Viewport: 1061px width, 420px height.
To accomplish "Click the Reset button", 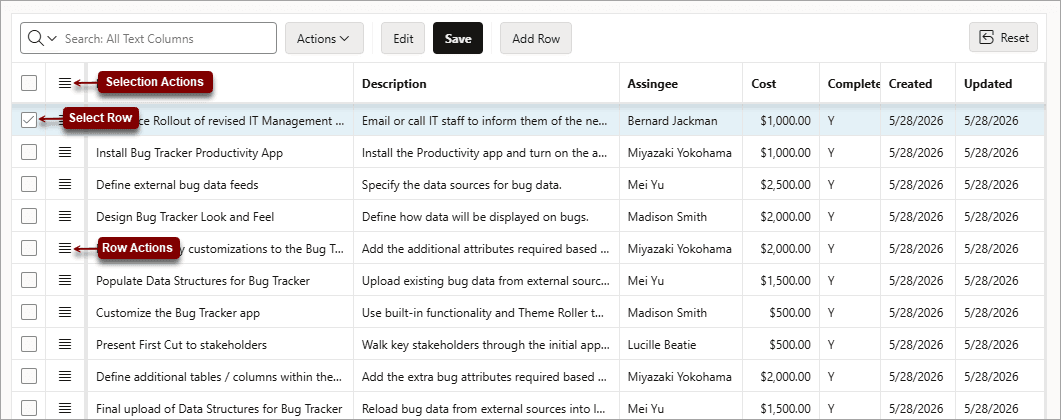I will coord(1003,38).
